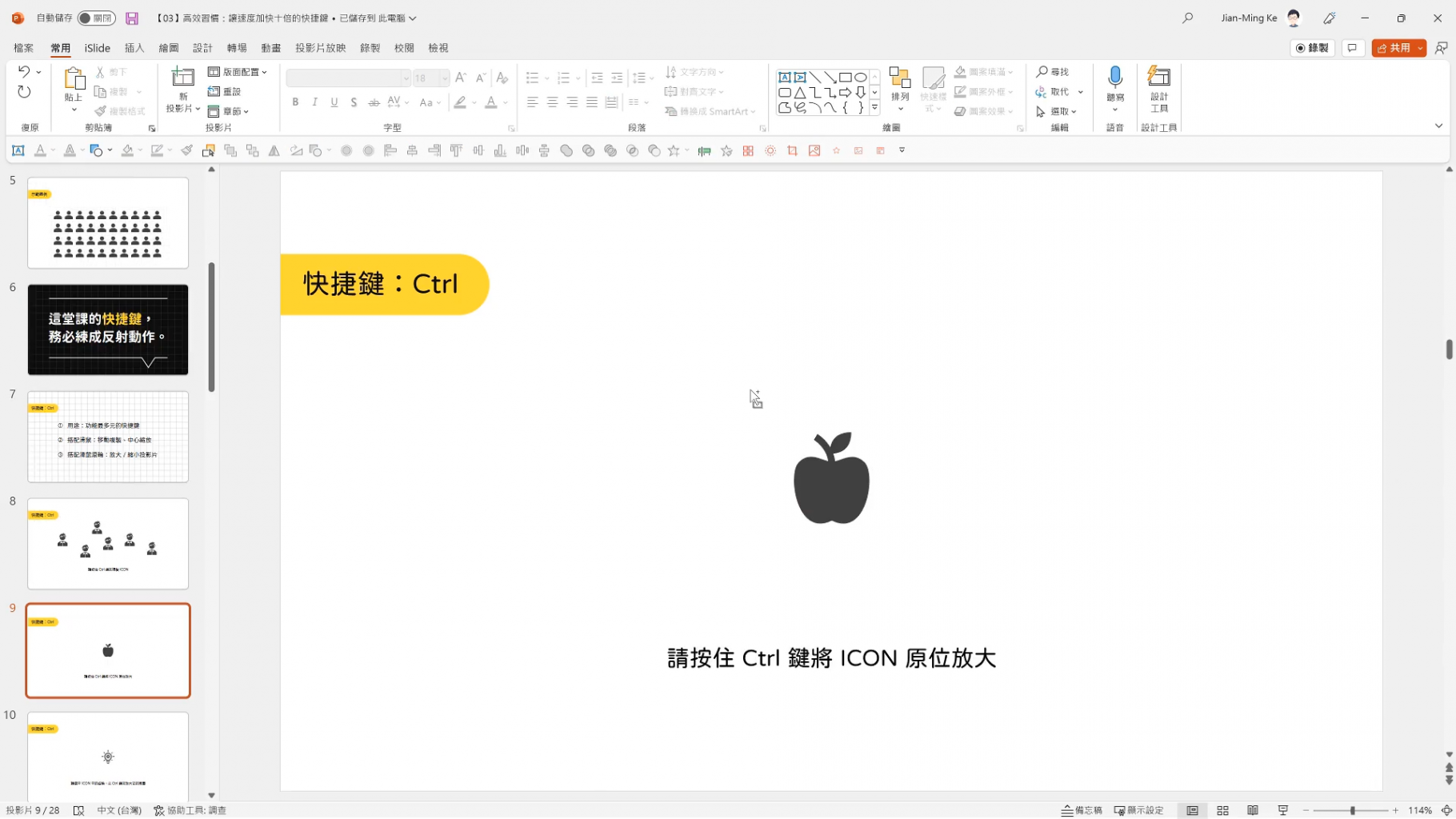1456x819 pixels.
Task: Toggle the 備忘稿 notes pane
Action: click(1082, 810)
